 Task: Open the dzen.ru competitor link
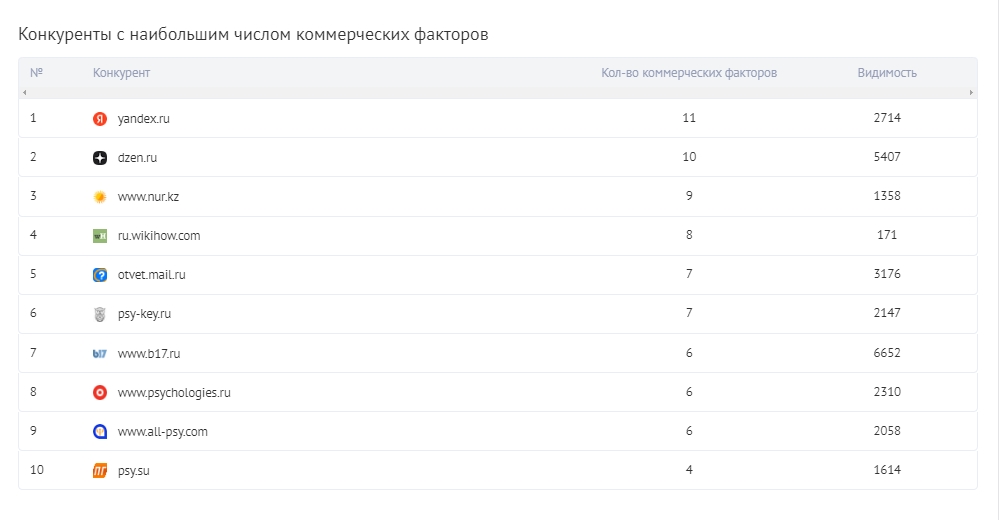[137, 158]
